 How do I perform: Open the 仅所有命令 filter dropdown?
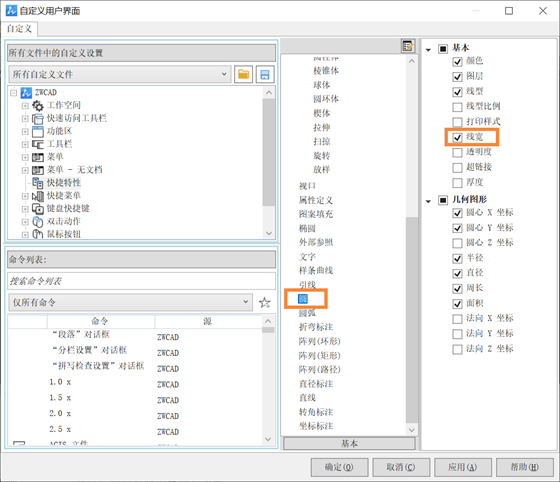[130, 302]
